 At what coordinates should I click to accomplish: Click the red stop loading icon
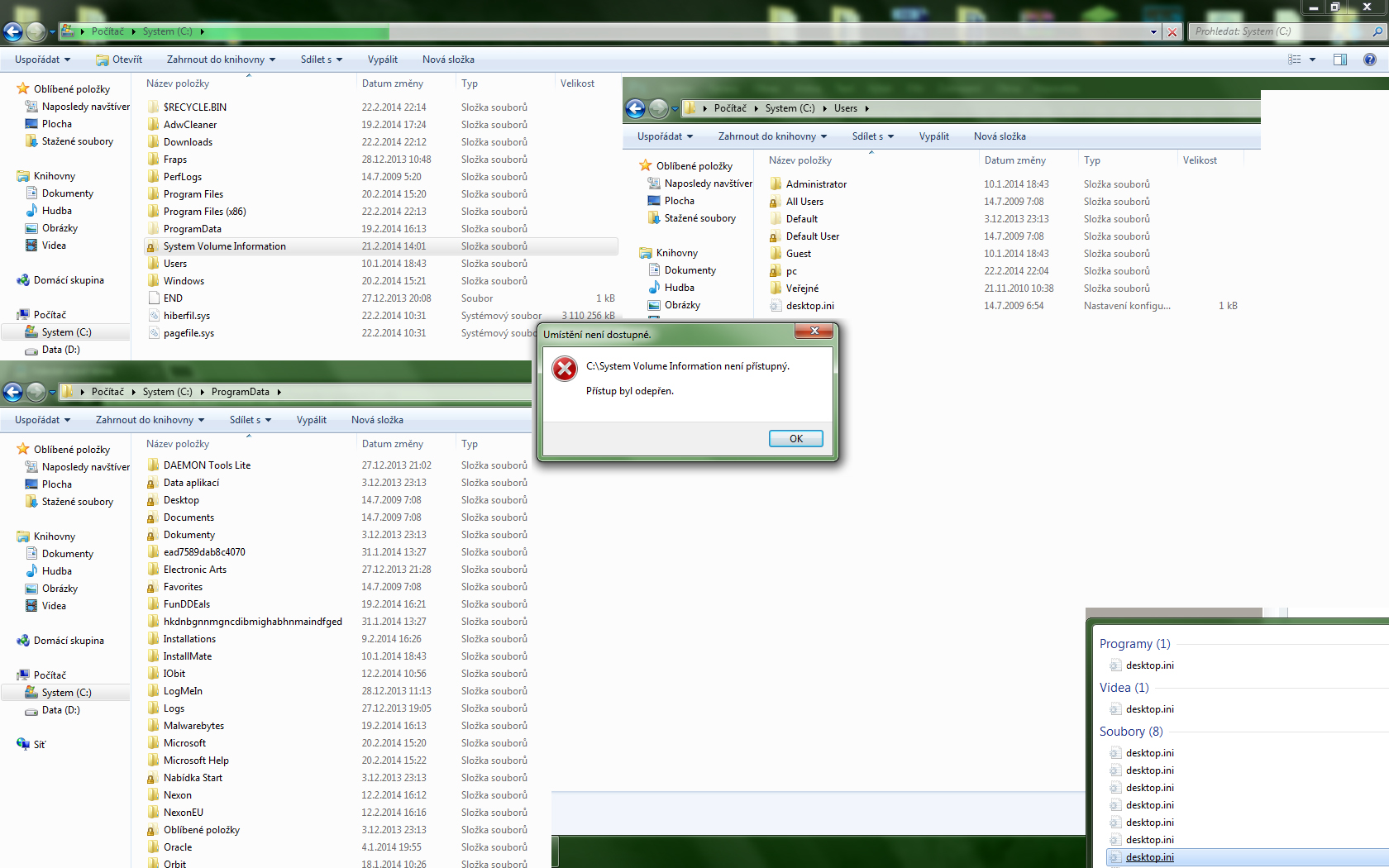click(x=1172, y=32)
